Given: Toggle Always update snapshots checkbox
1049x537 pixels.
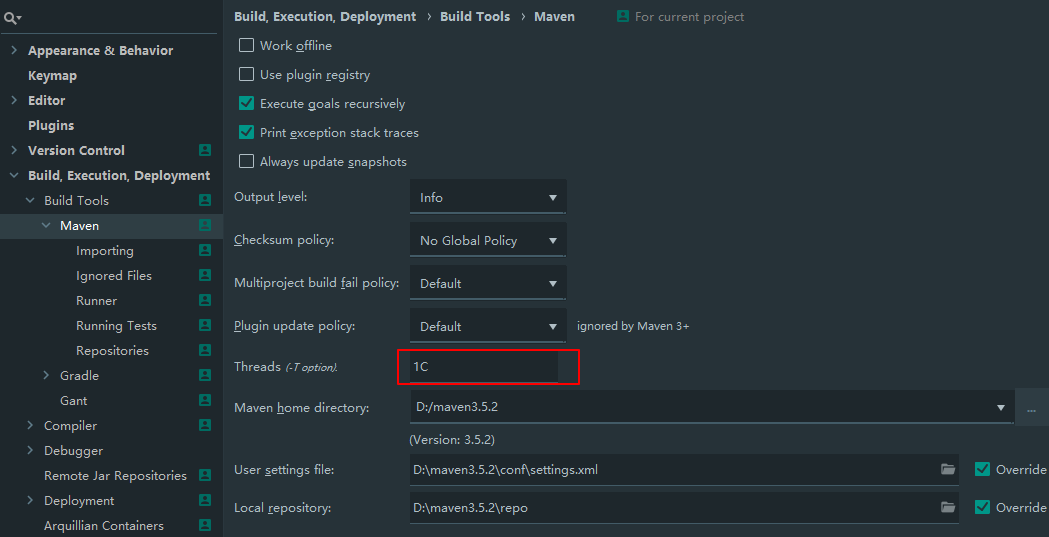Looking at the screenshot, I should pyautogui.click(x=247, y=161).
